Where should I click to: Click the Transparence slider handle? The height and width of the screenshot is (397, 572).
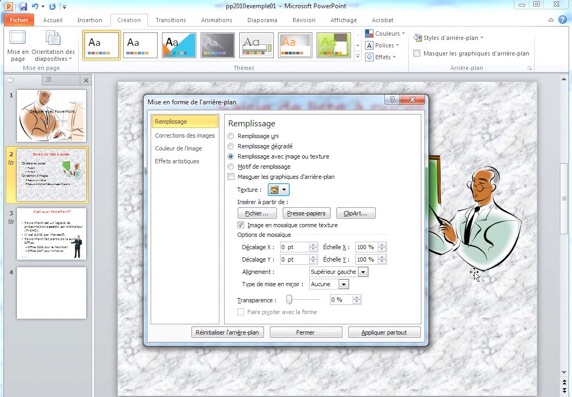click(x=289, y=300)
